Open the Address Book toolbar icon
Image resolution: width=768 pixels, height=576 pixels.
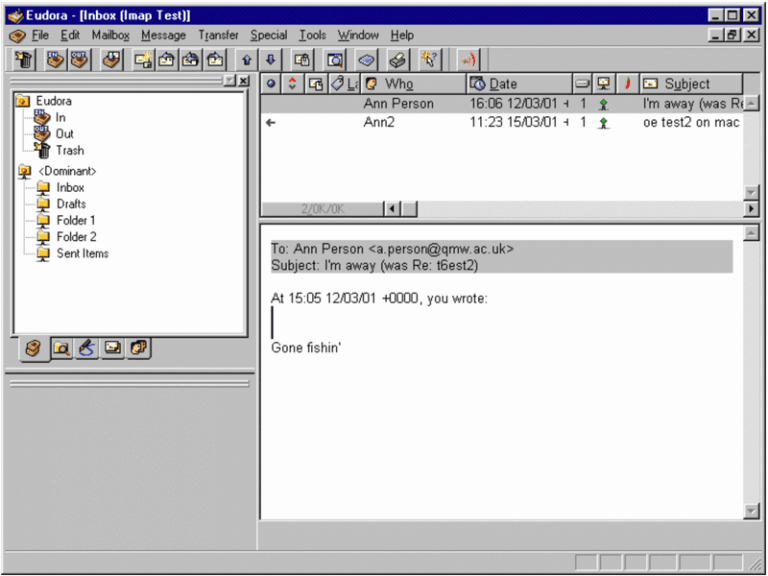pyautogui.click(x=366, y=60)
